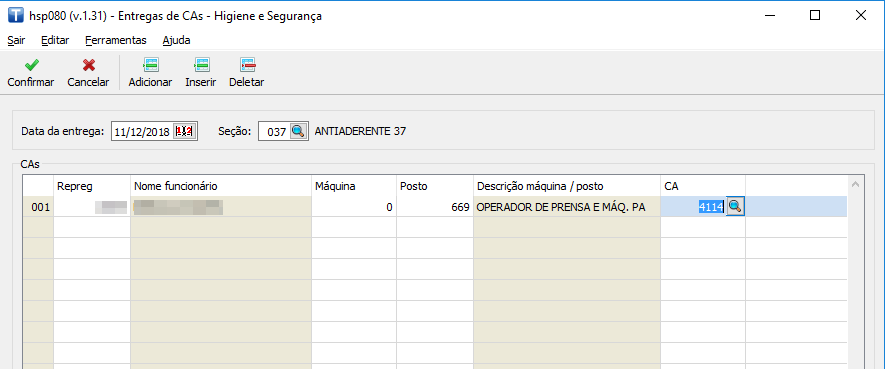Screen dimensions: 885x369
Task: Open the Ajuda menu
Action: pos(176,40)
